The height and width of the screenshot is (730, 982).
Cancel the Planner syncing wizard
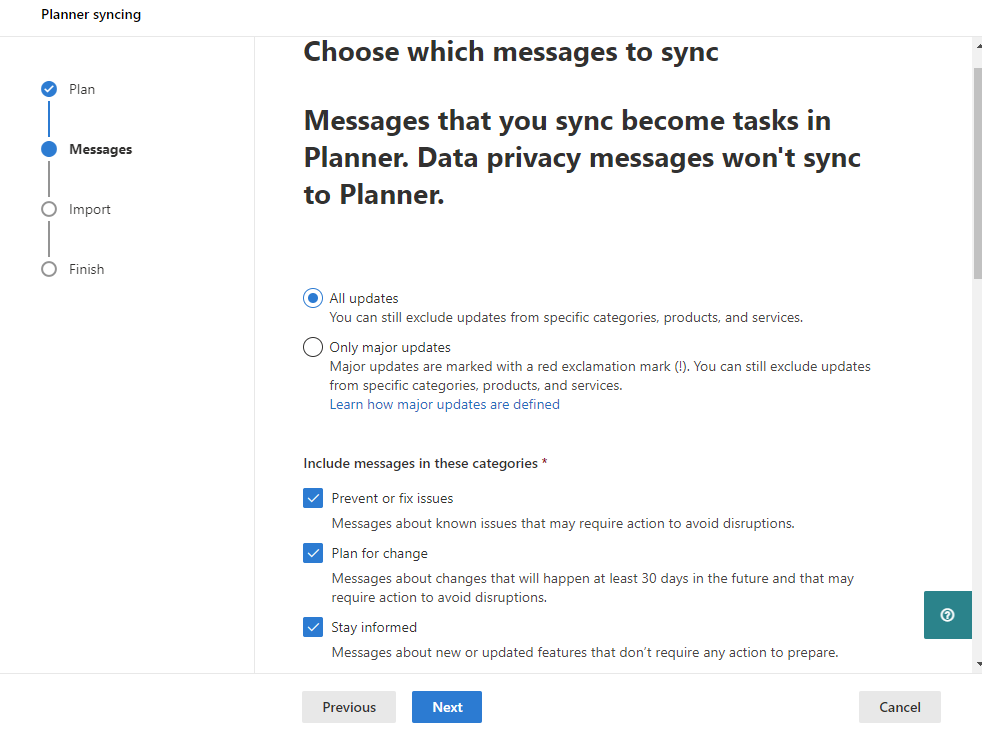click(899, 707)
